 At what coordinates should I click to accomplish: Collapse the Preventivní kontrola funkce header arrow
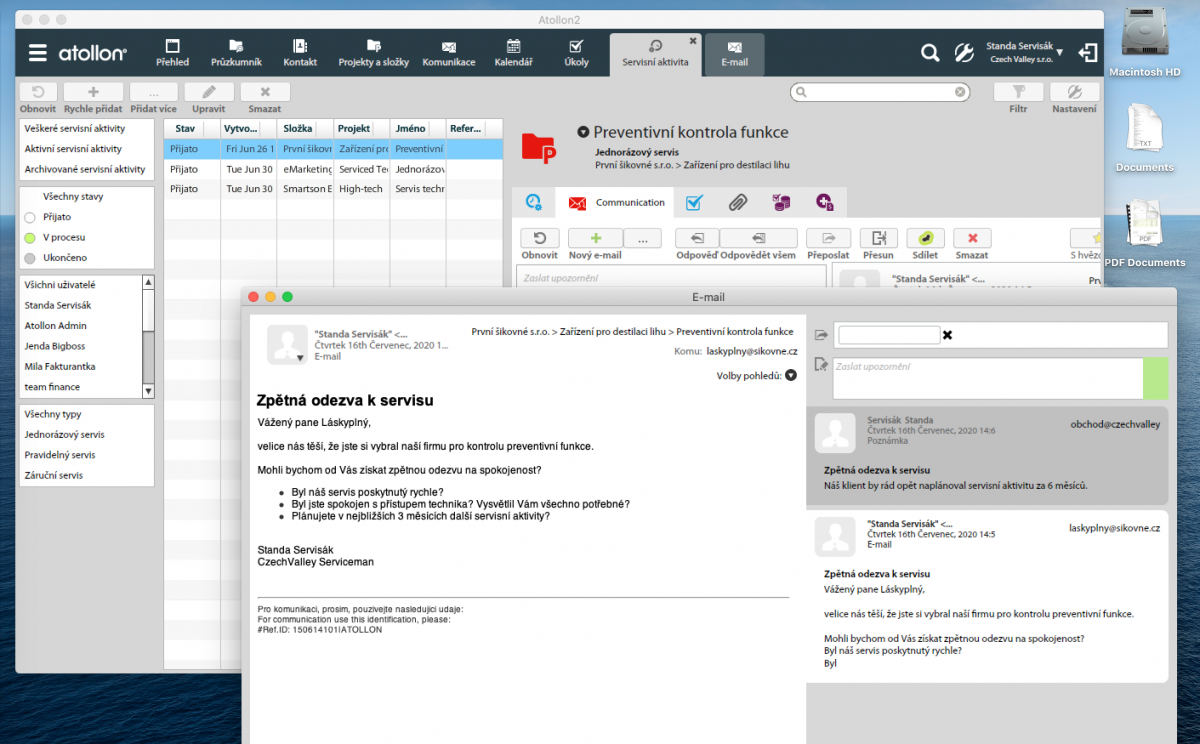tap(583, 132)
